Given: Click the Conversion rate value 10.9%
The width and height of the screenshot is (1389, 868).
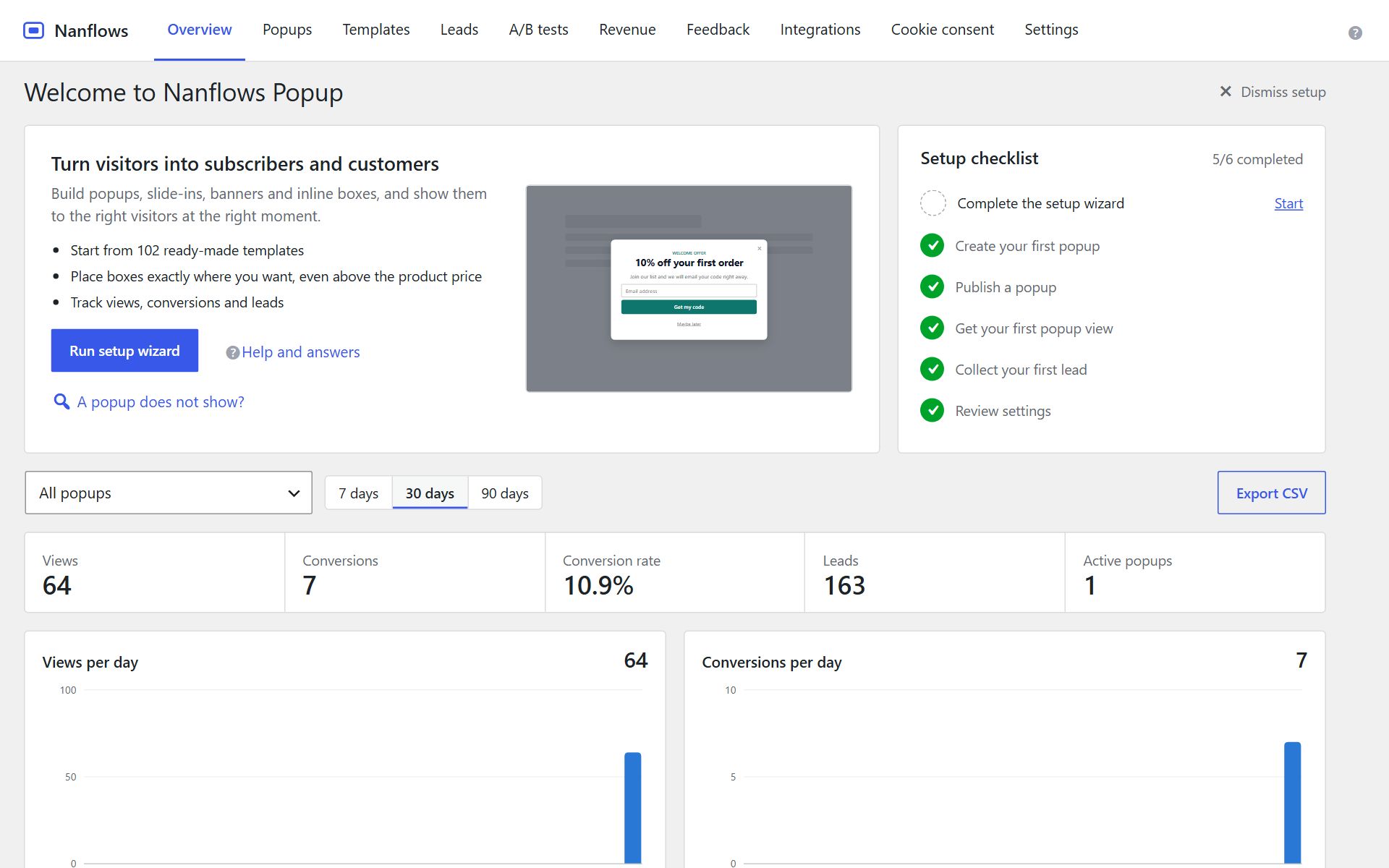Looking at the screenshot, I should [598, 585].
